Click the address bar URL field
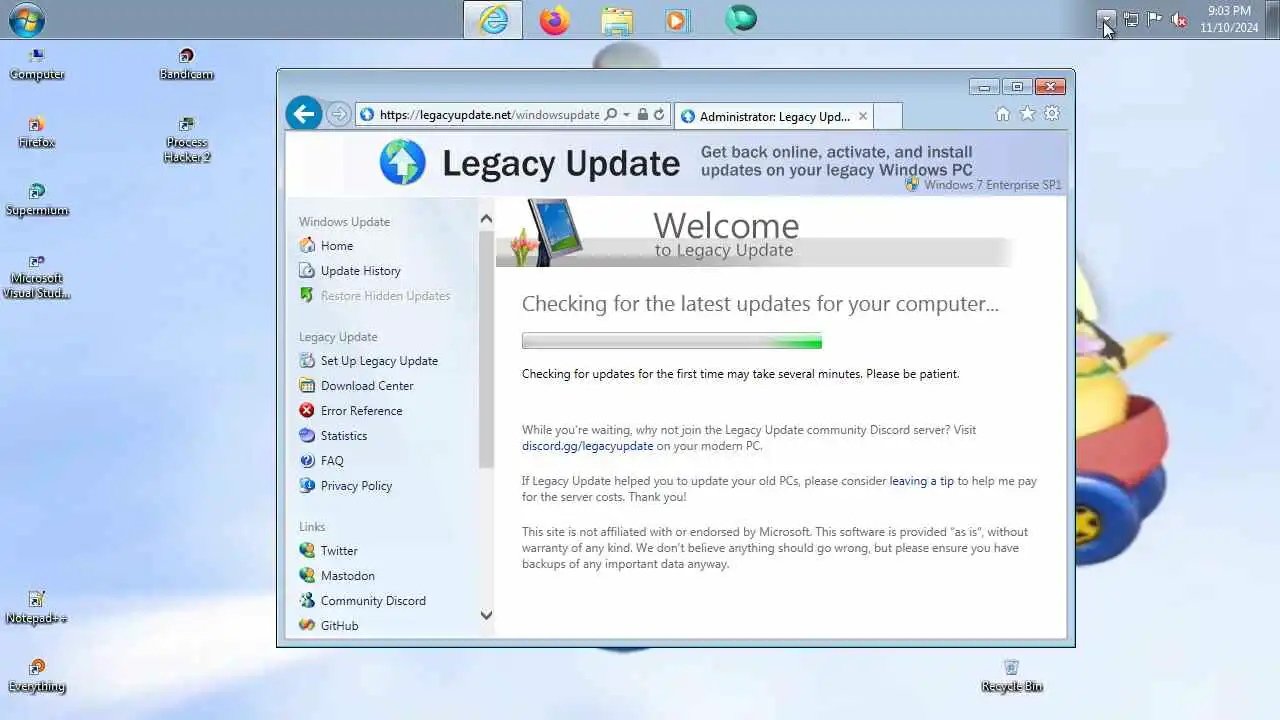The width and height of the screenshot is (1280, 720). coord(489,115)
